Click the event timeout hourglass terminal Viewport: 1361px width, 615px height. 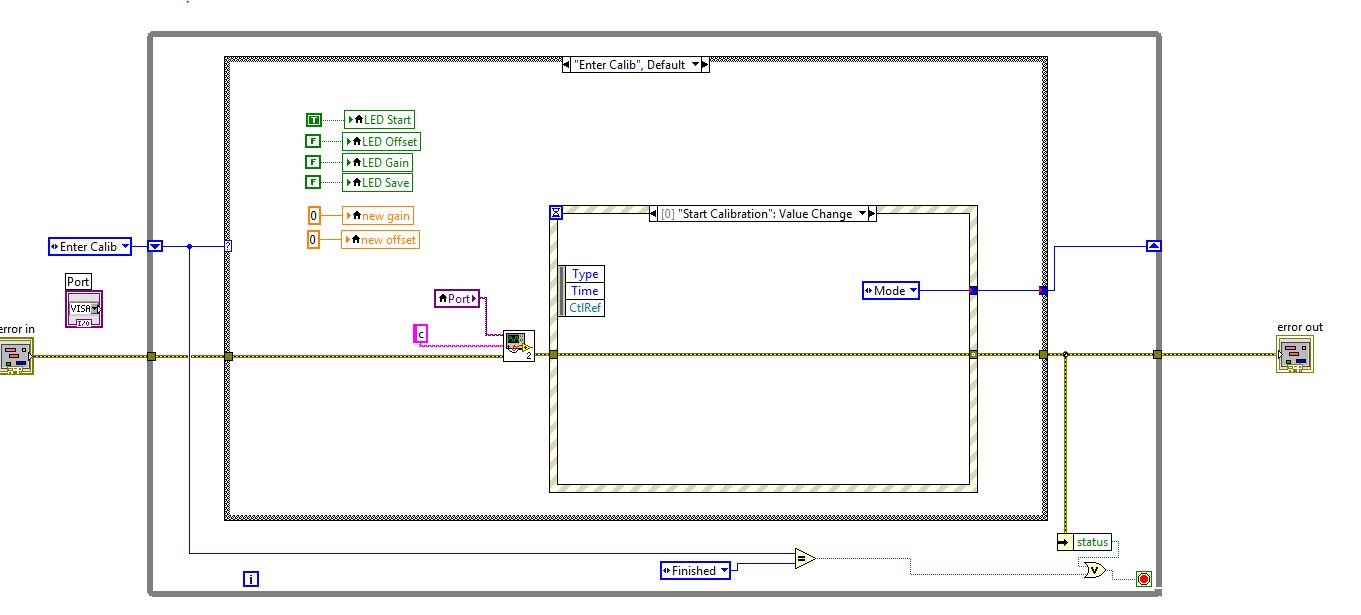(557, 212)
